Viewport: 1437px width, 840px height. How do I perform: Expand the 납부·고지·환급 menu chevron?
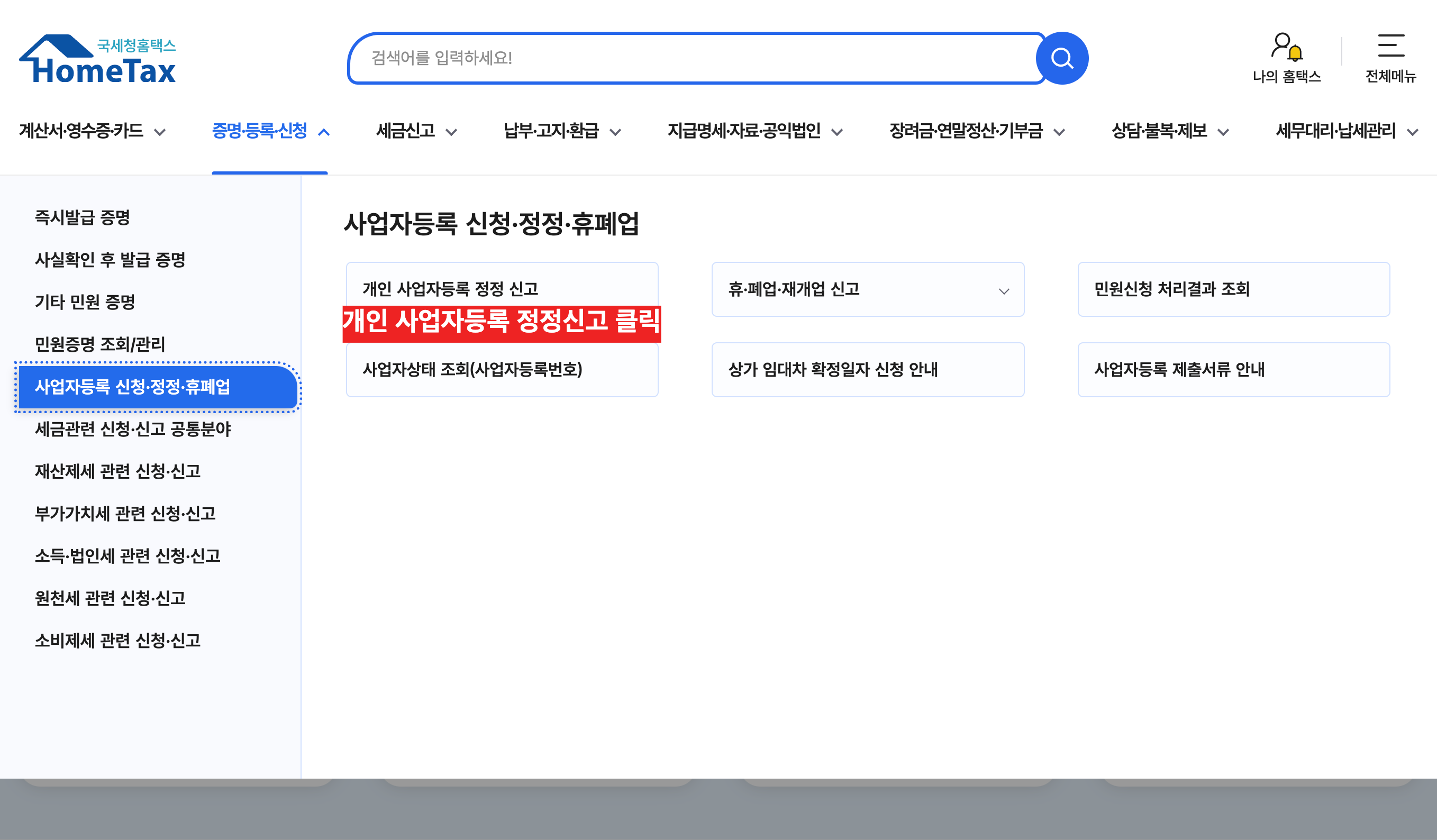[615, 132]
